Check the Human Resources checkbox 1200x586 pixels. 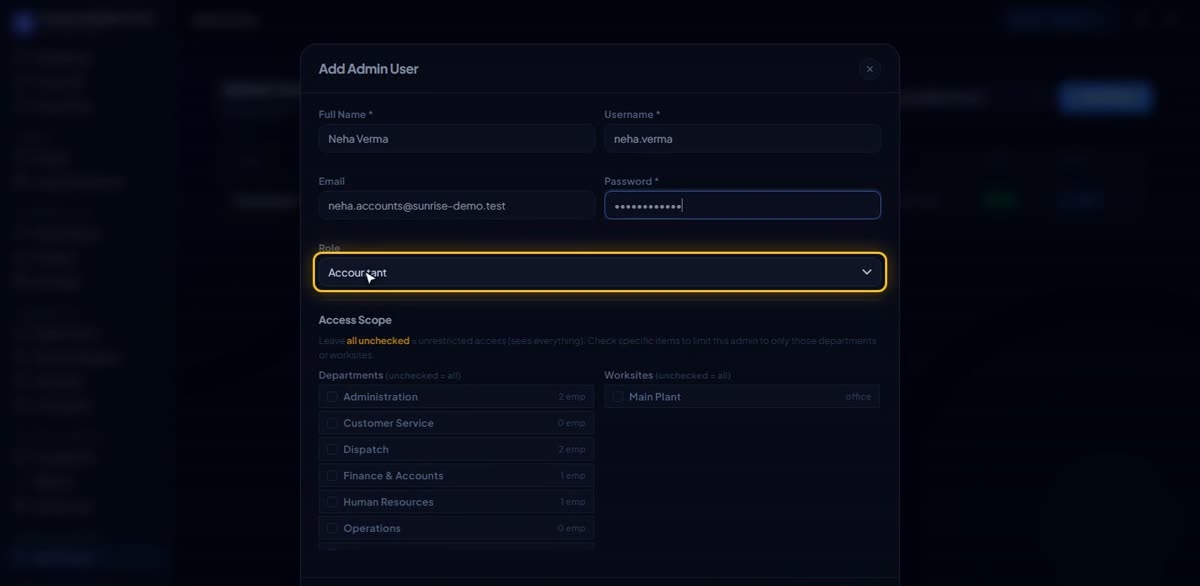click(332, 502)
